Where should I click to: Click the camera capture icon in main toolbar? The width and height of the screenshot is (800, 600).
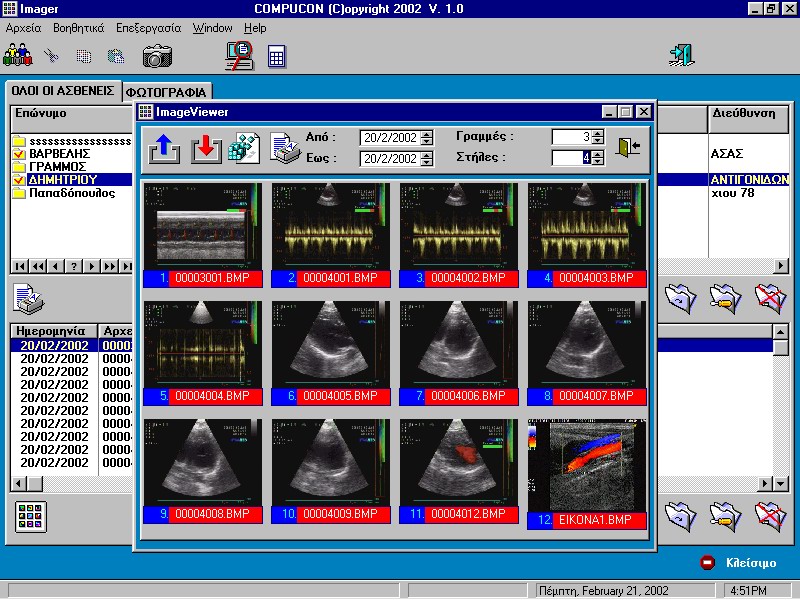click(157, 56)
